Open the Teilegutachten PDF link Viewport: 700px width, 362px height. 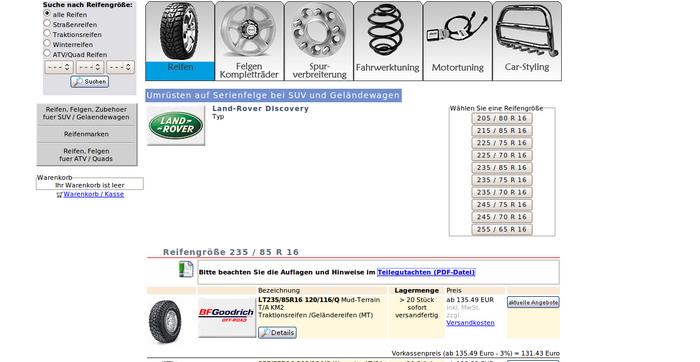[426, 272]
